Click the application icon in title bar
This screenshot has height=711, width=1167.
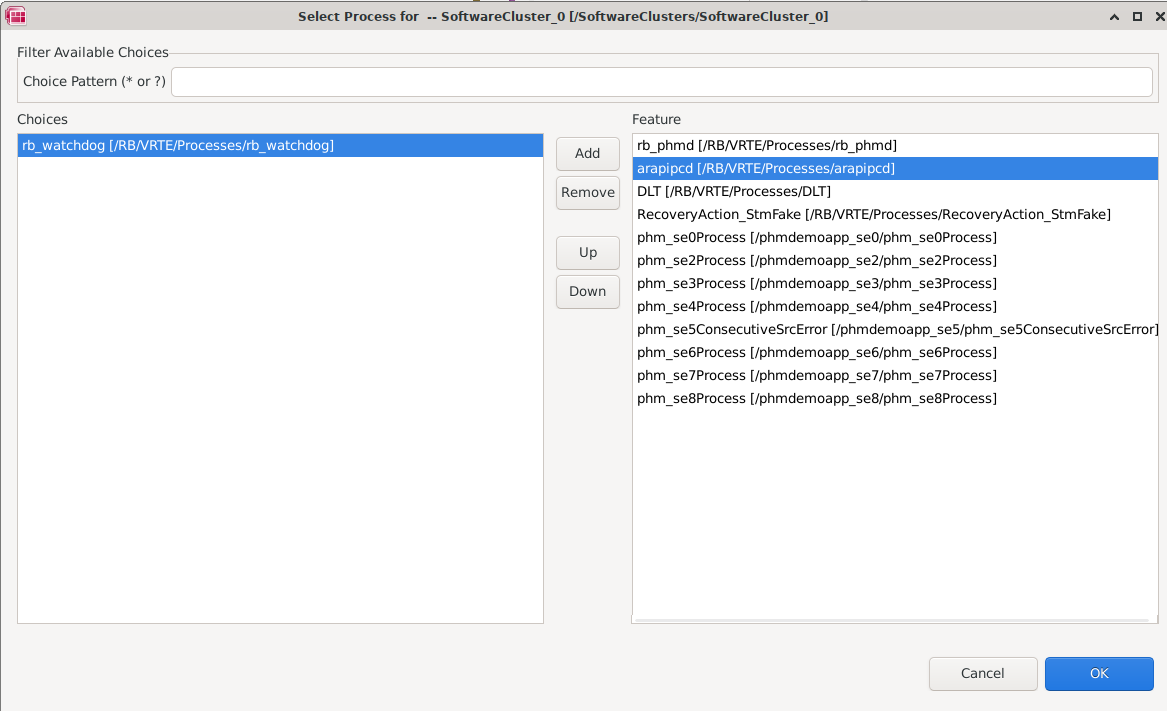[16, 16]
